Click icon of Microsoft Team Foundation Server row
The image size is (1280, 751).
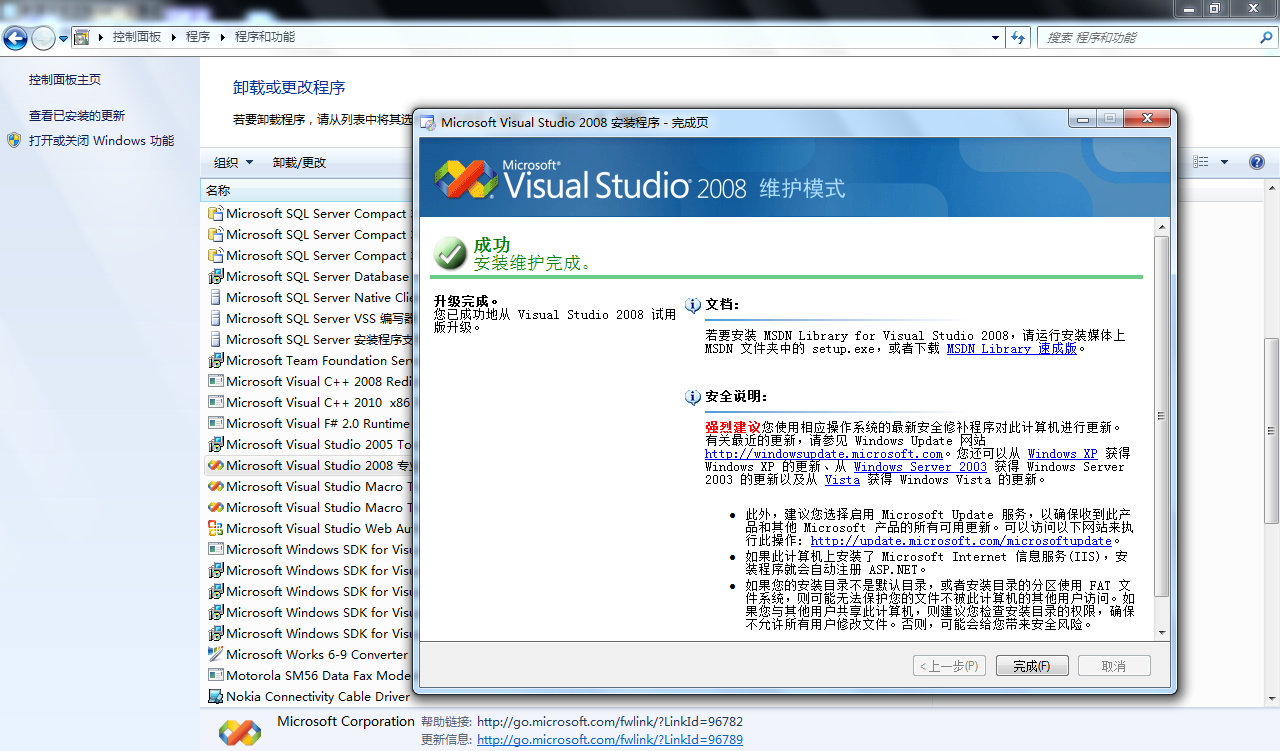pyautogui.click(x=215, y=360)
